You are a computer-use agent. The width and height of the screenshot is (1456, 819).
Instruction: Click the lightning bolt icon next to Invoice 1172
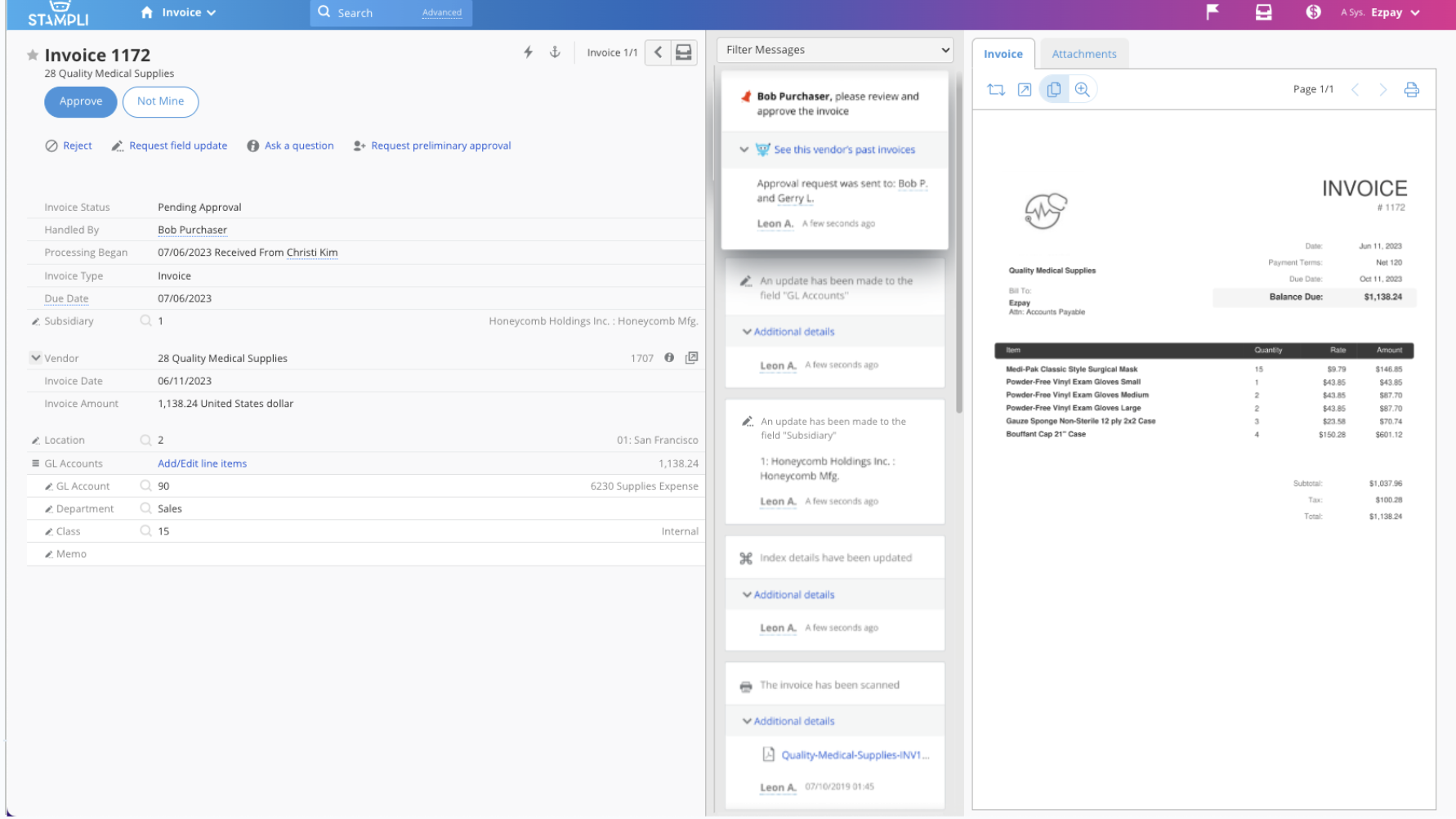pos(529,52)
